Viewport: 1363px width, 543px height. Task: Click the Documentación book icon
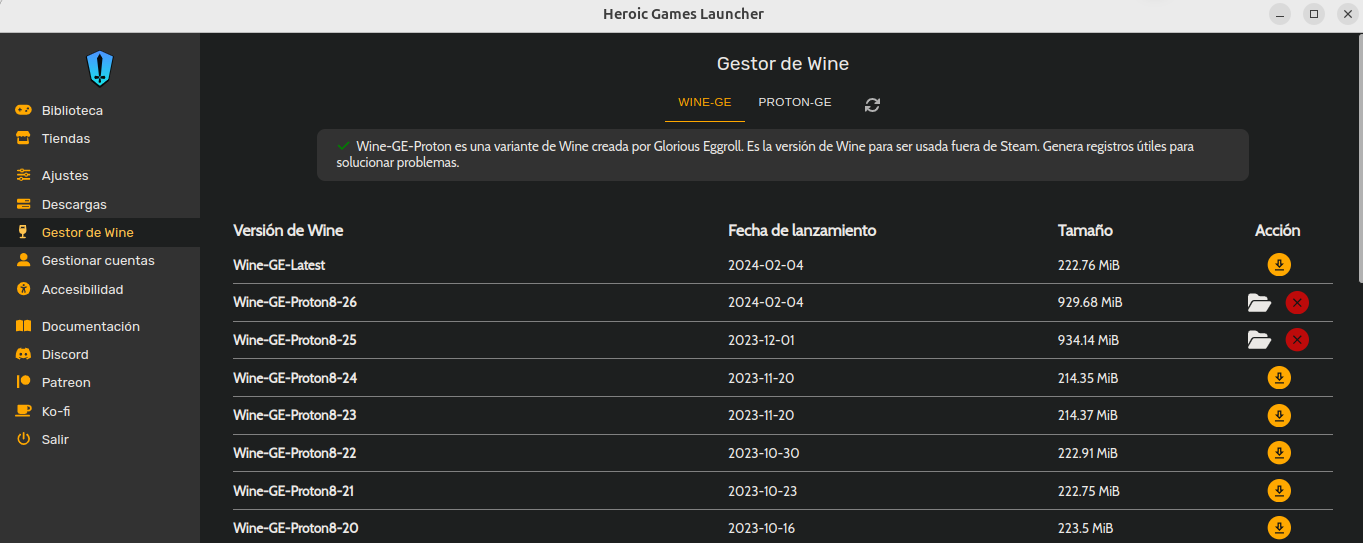23,326
